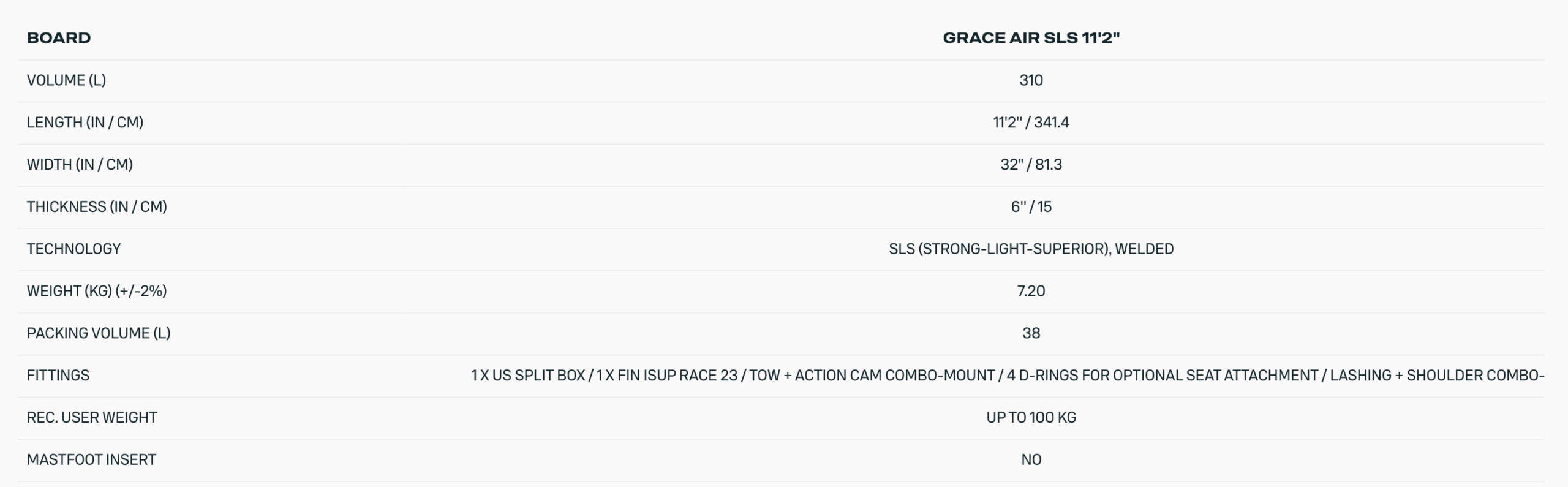This screenshot has height=487, width=1568.
Task: Click the thickness value 6'' / 15
Action: (1031, 207)
